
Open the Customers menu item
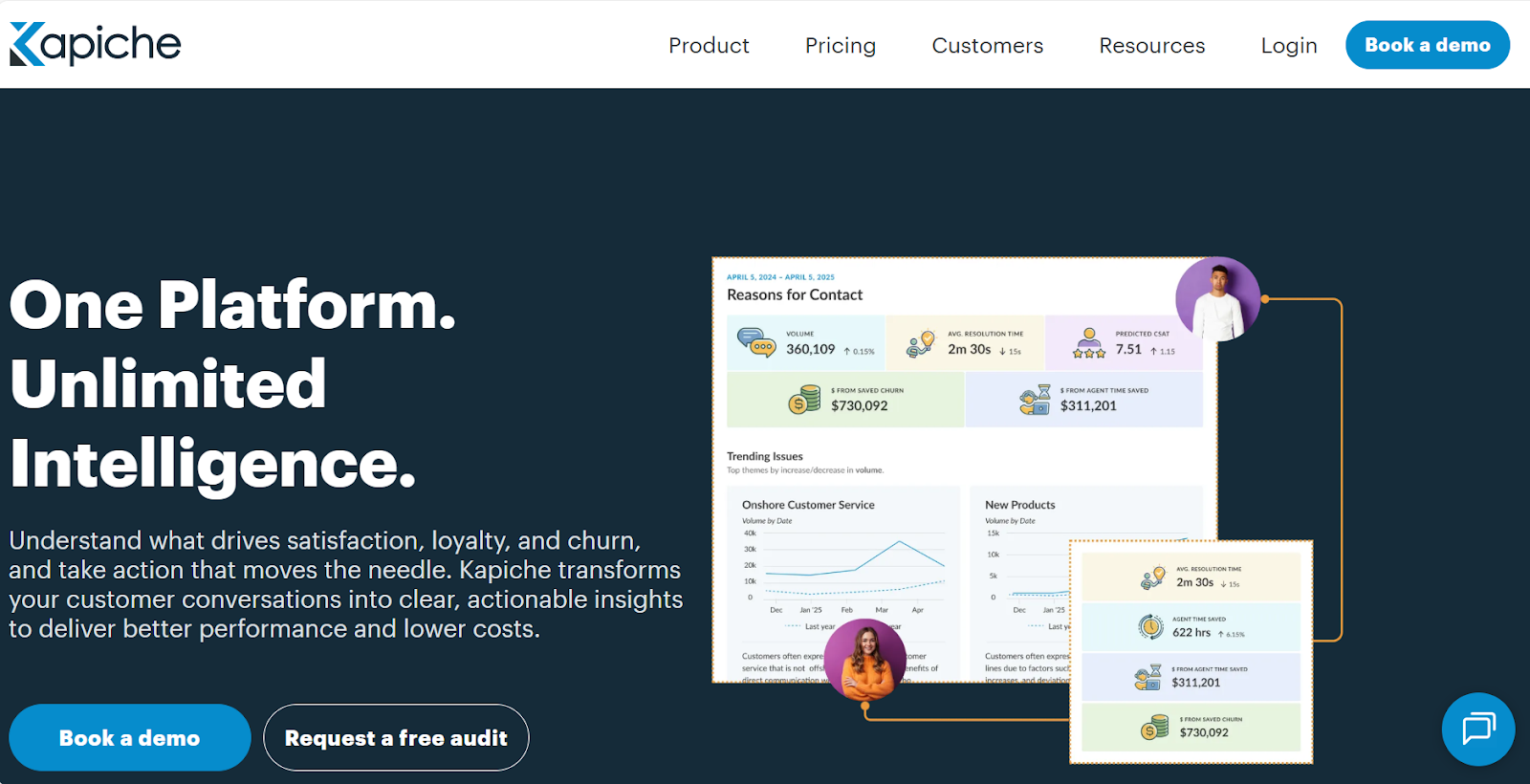click(x=988, y=46)
